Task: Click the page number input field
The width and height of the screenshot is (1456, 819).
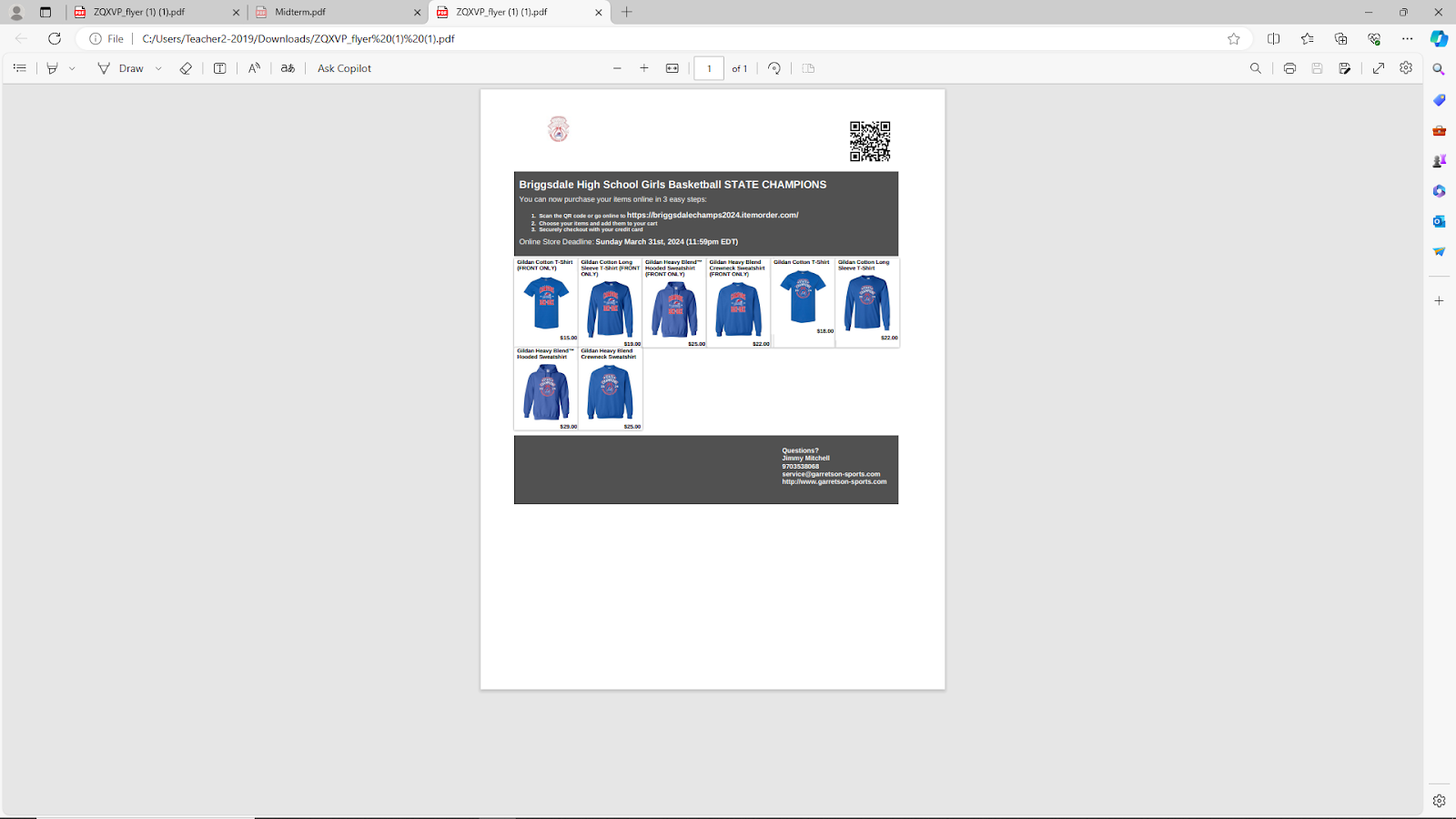Action: click(x=709, y=68)
